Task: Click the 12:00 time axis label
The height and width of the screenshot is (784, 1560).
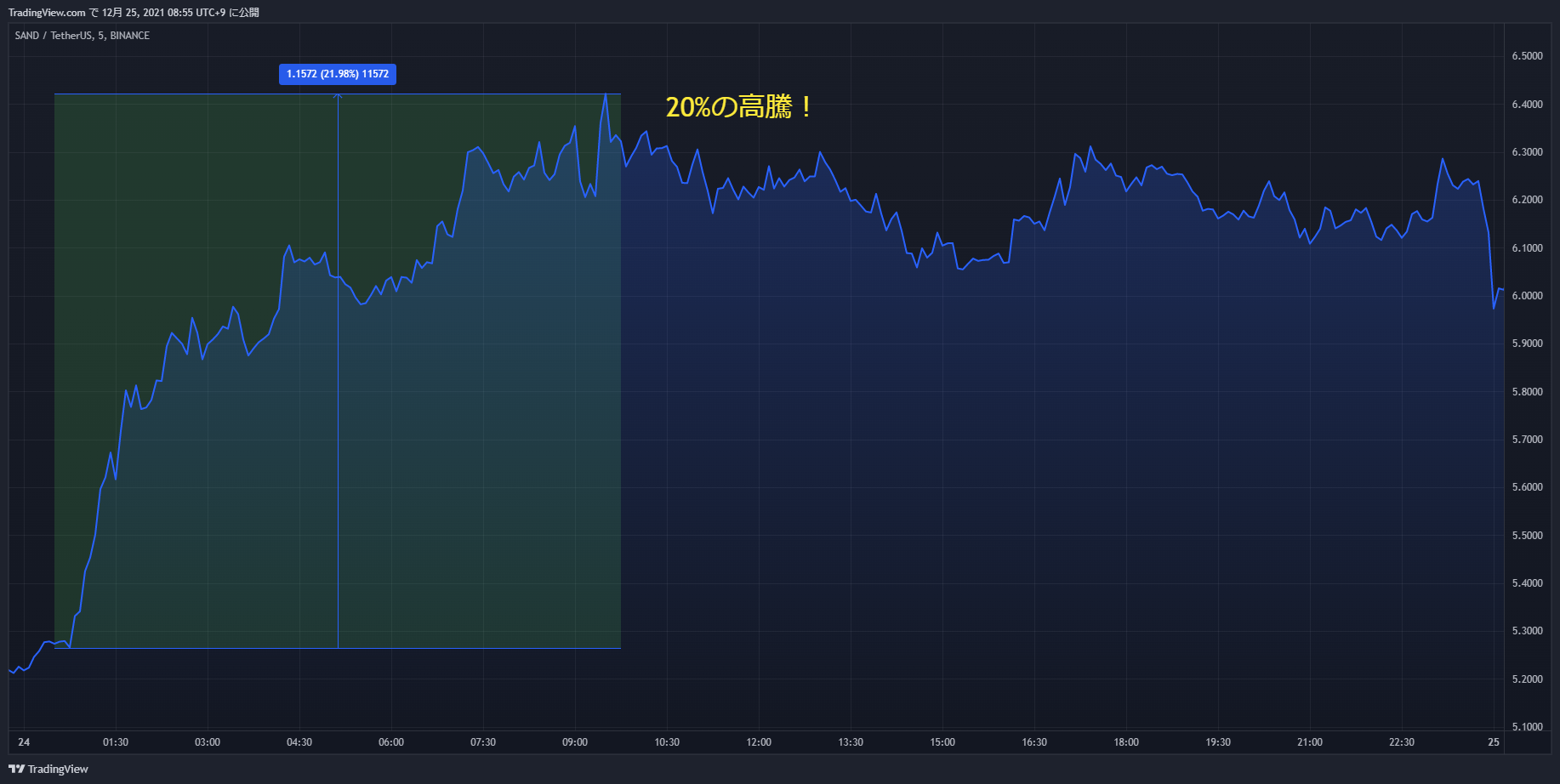Action: [x=759, y=742]
